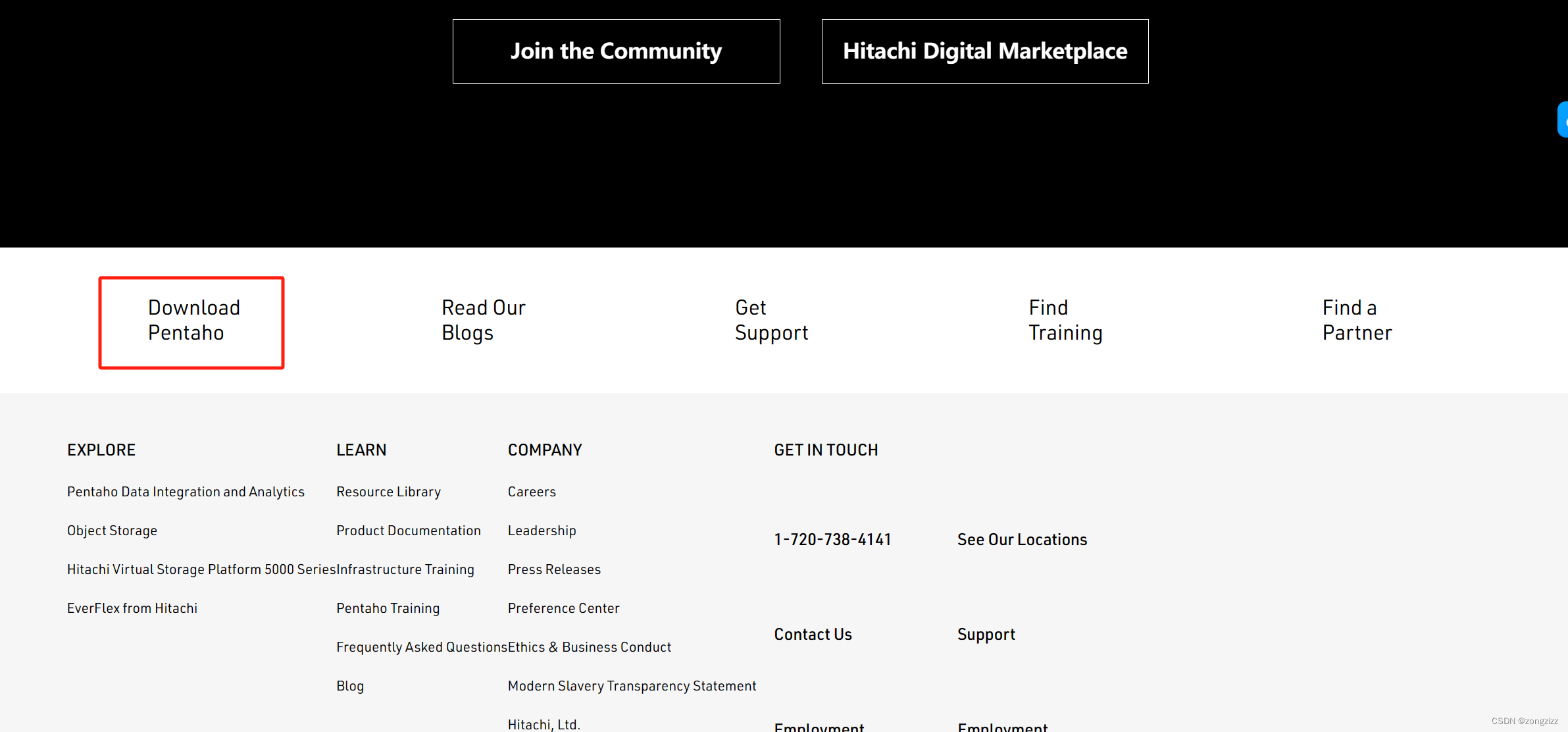1568x732 pixels.
Task: Select Download Pentaho link
Action: coord(193,321)
